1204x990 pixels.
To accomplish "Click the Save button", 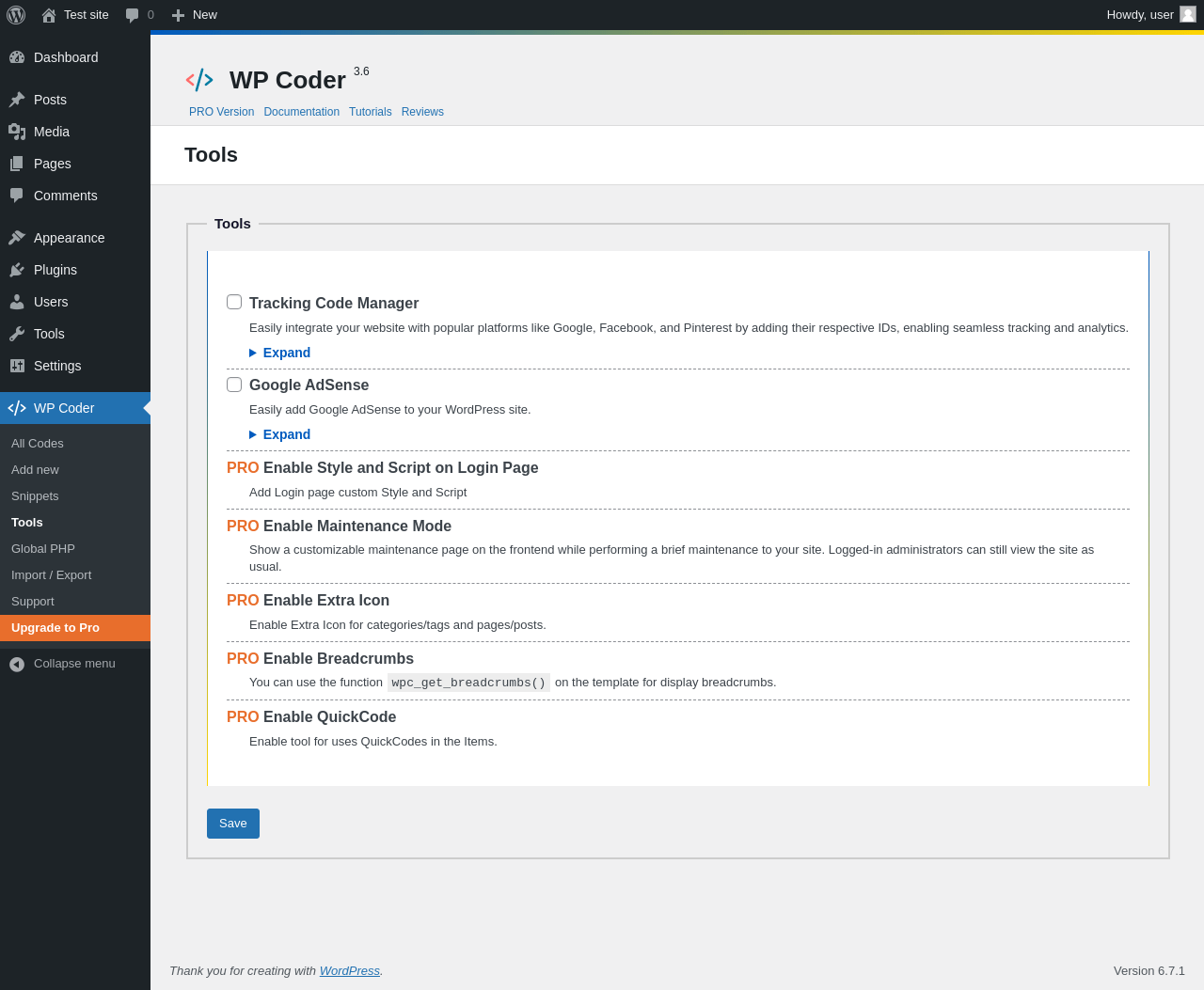I will tap(233, 824).
